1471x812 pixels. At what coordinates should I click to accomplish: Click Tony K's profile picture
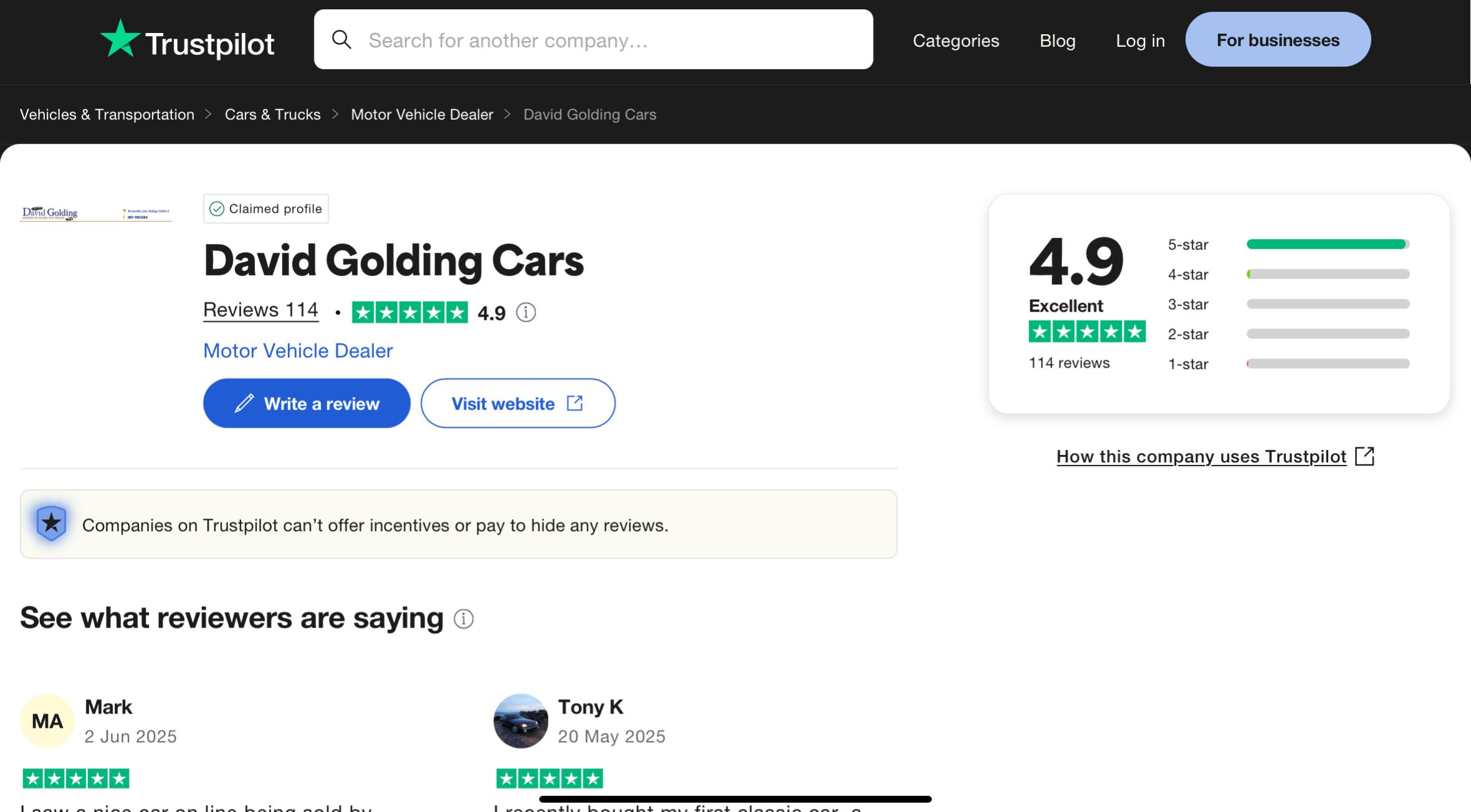[x=520, y=721]
